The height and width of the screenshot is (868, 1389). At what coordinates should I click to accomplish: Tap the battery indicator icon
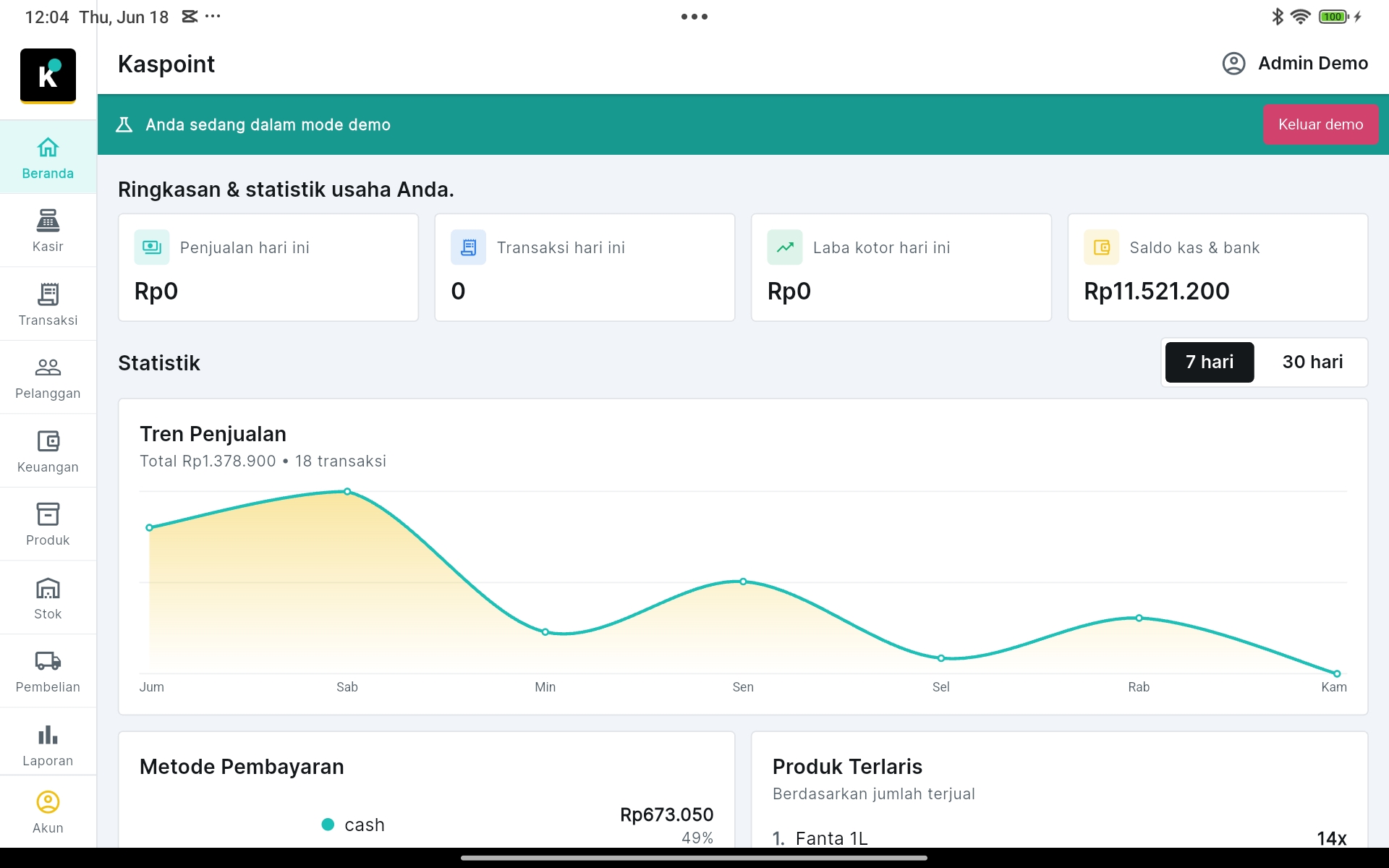1333,17
